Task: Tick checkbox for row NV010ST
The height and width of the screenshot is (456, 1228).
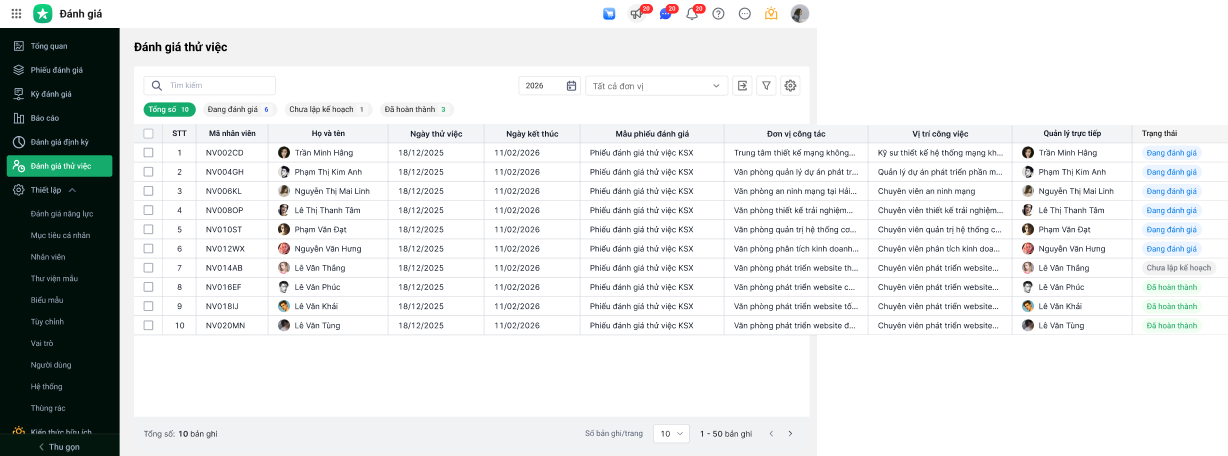Action: [148, 229]
